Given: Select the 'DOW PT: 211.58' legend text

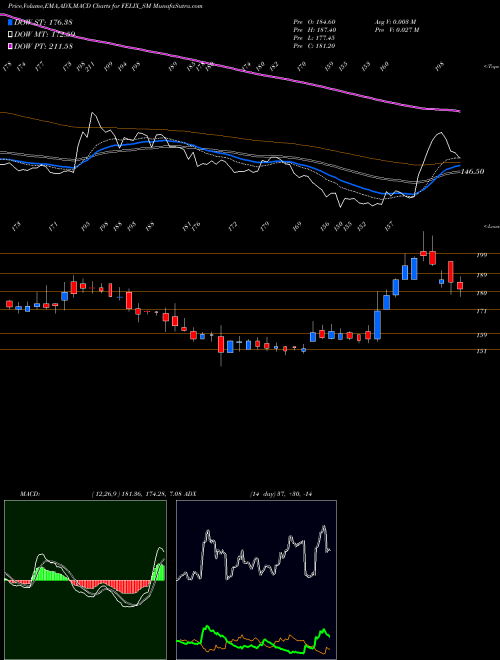Looking at the screenshot, I should click(44, 46).
